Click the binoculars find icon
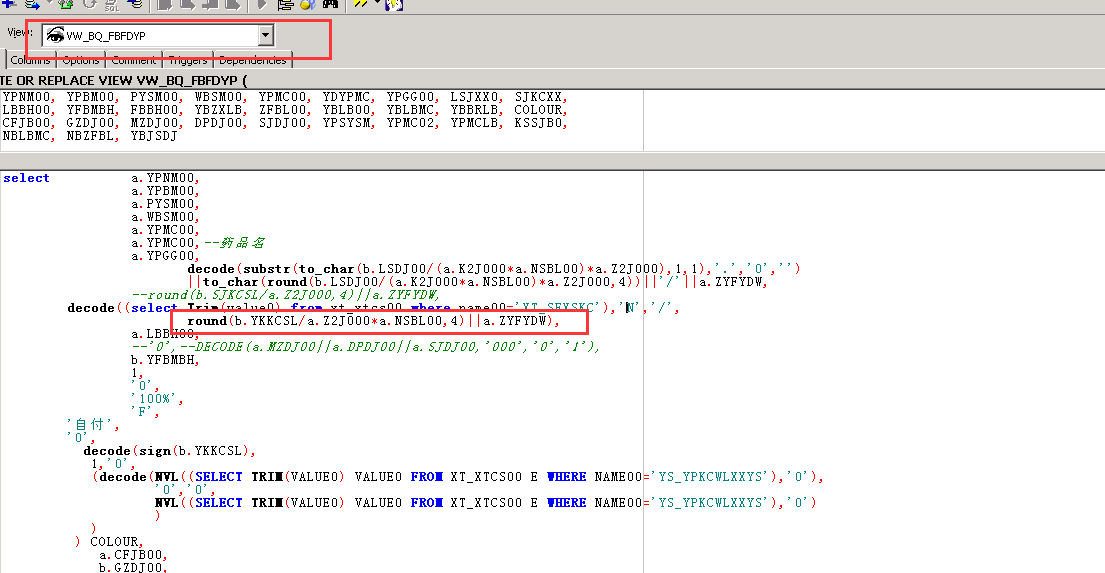This screenshot has width=1105, height=573. click(x=328, y=4)
